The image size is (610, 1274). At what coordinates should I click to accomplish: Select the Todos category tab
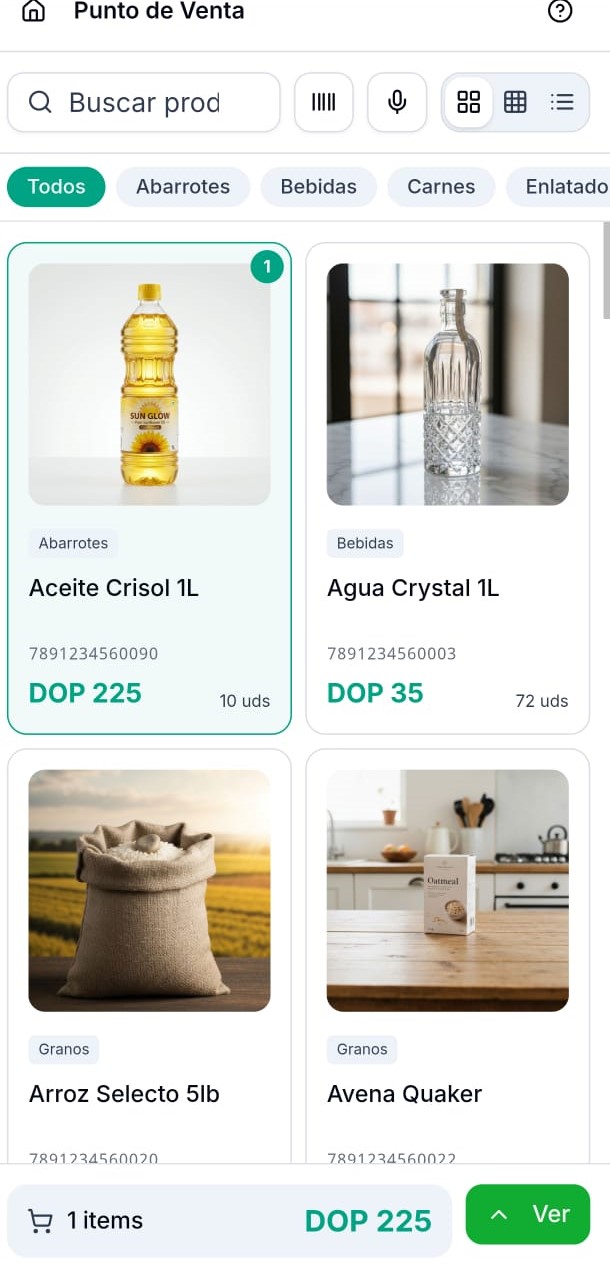[56, 187]
